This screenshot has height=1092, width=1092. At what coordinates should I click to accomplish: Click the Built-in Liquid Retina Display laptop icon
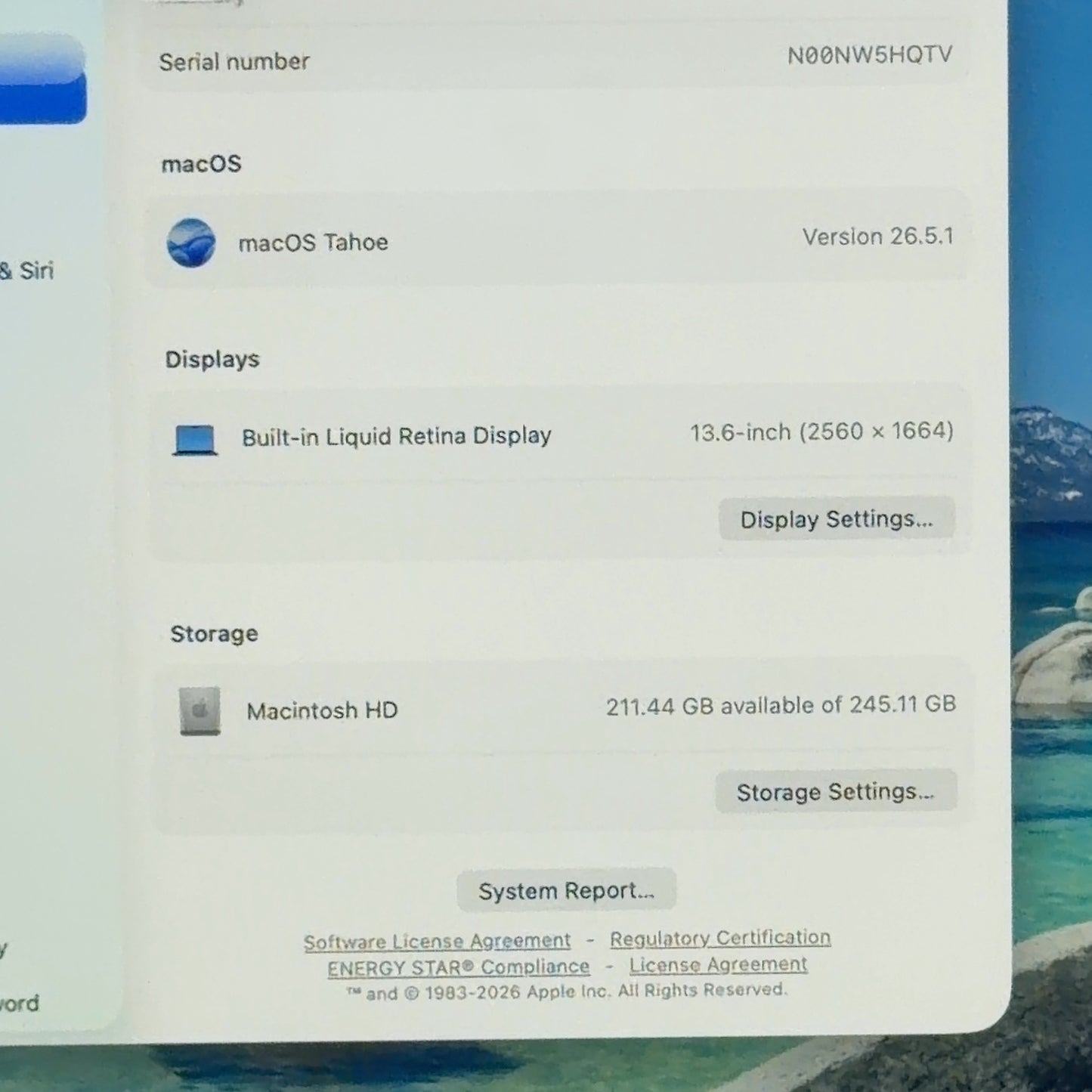(x=195, y=440)
